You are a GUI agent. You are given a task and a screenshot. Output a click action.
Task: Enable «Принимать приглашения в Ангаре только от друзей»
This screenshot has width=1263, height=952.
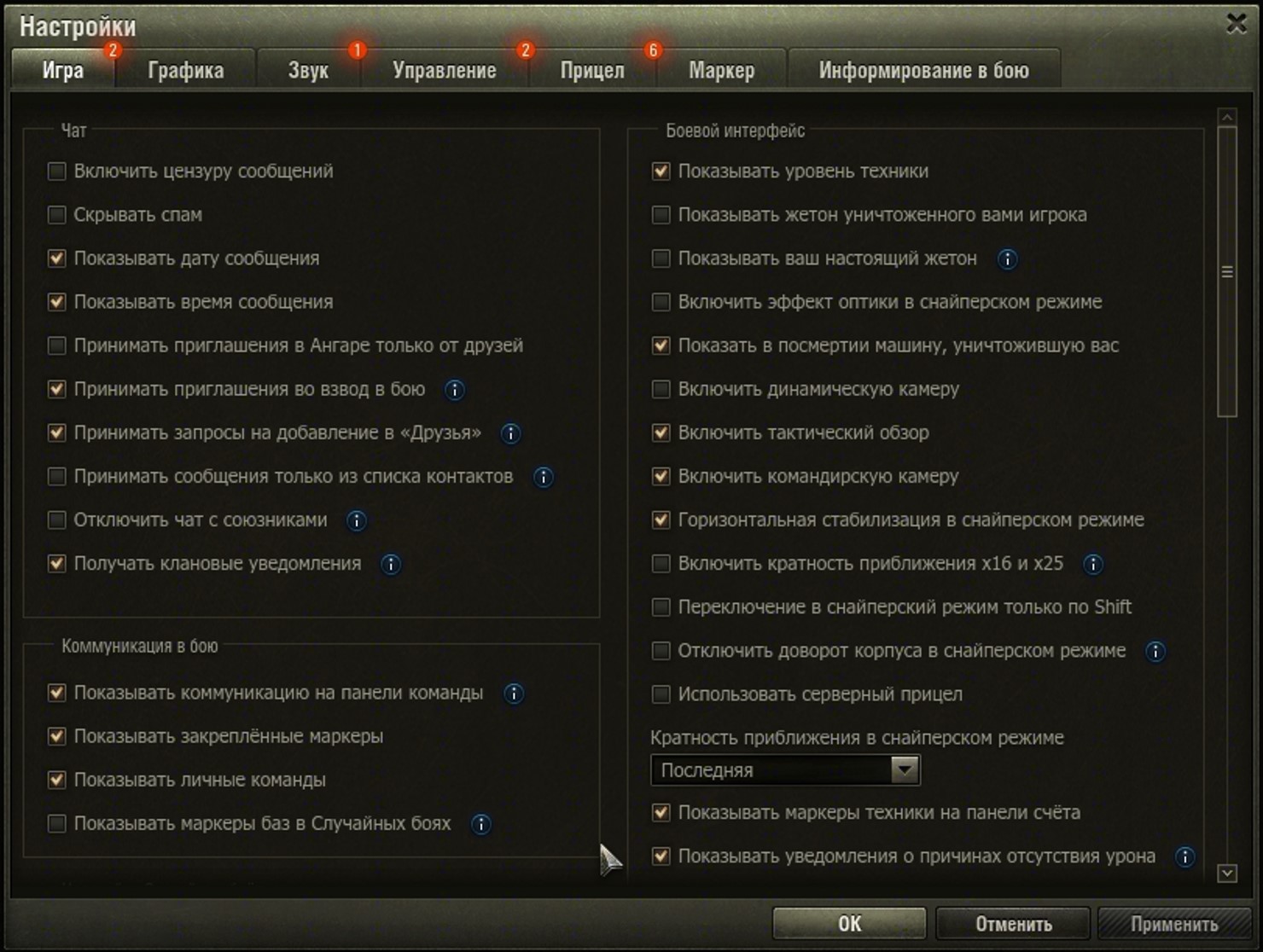click(57, 345)
